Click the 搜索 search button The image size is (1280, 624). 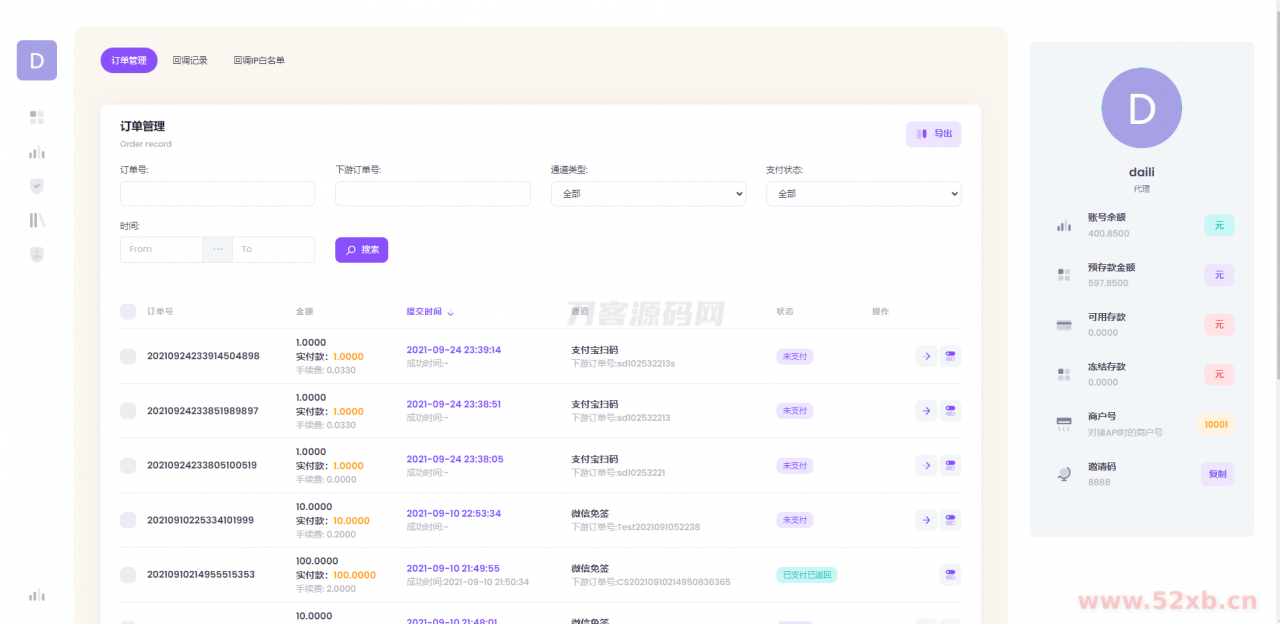[x=361, y=250]
